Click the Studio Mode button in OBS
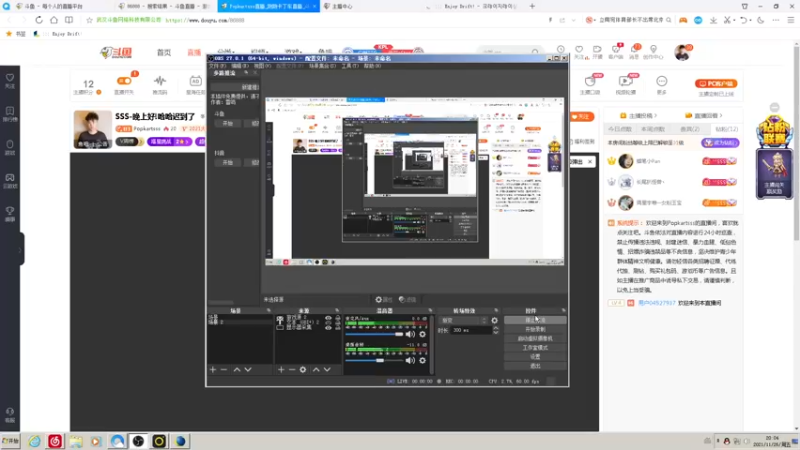800x450 pixels. click(535, 348)
